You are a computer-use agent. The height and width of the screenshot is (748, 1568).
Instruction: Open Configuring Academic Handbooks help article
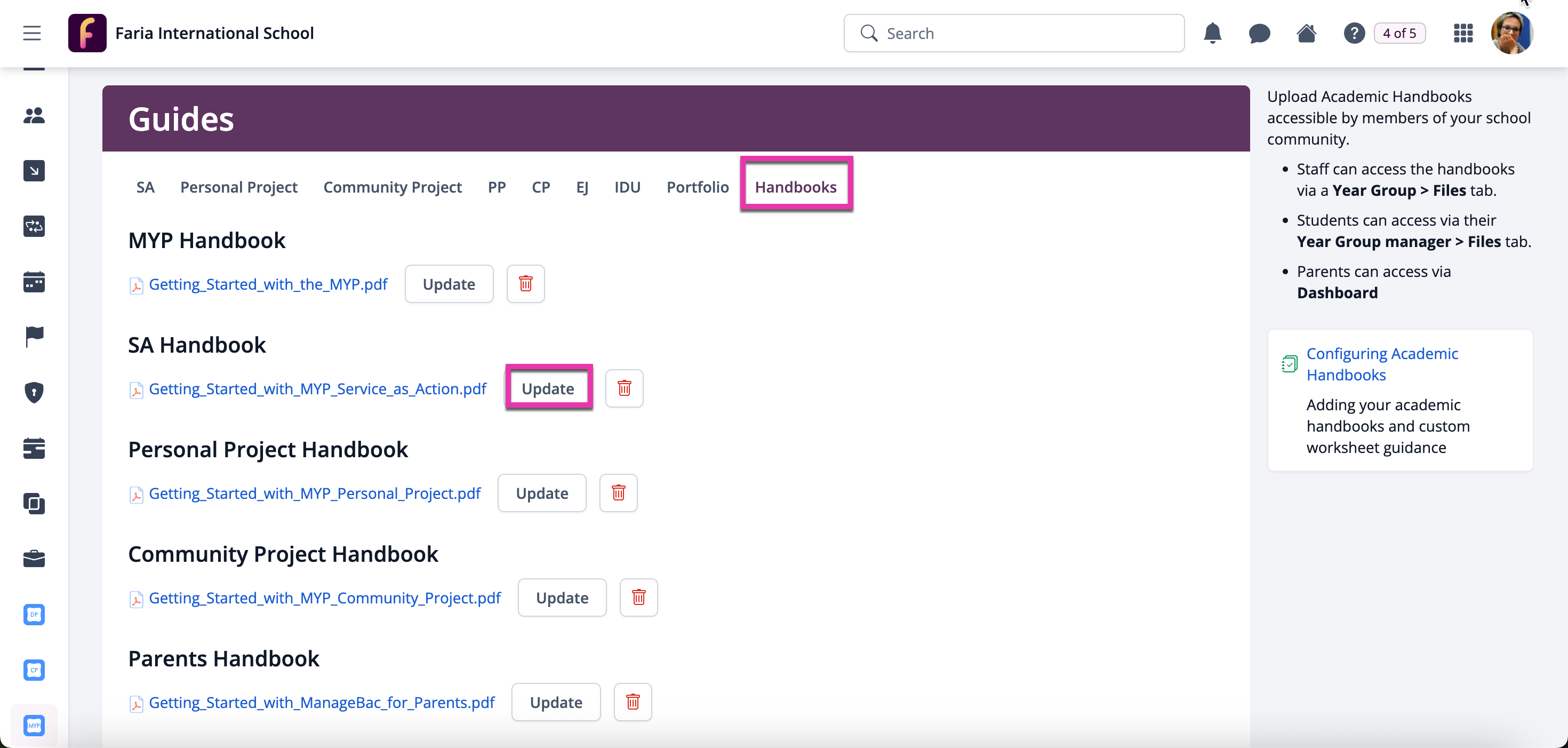click(1382, 364)
